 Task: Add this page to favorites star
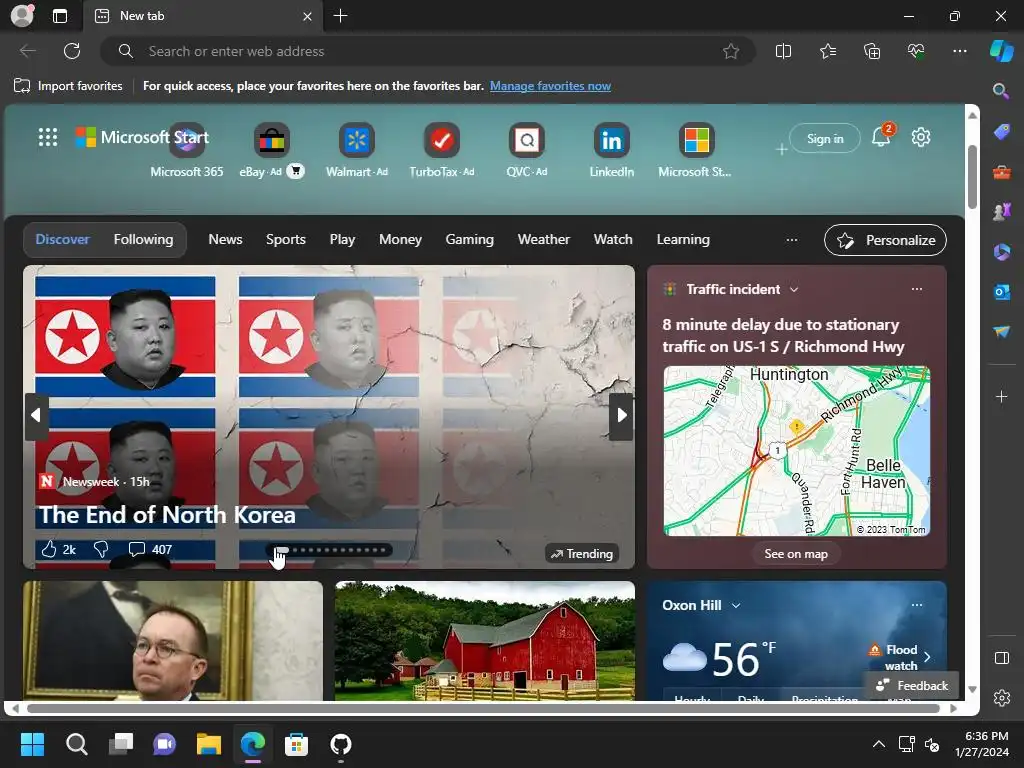click(x=731, y=51)
